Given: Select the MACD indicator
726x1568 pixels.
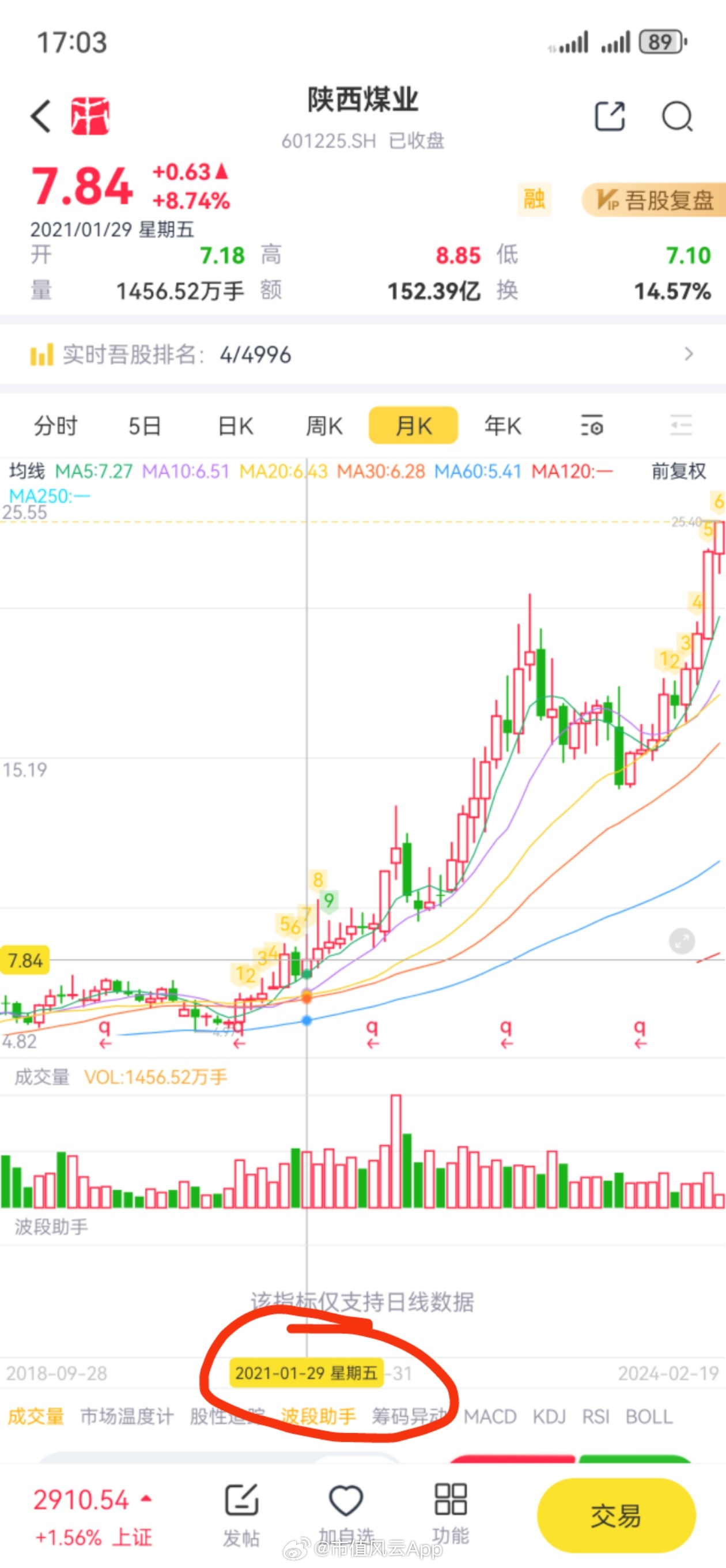Looking at the screenshot, I should (x=490, y=1417).
